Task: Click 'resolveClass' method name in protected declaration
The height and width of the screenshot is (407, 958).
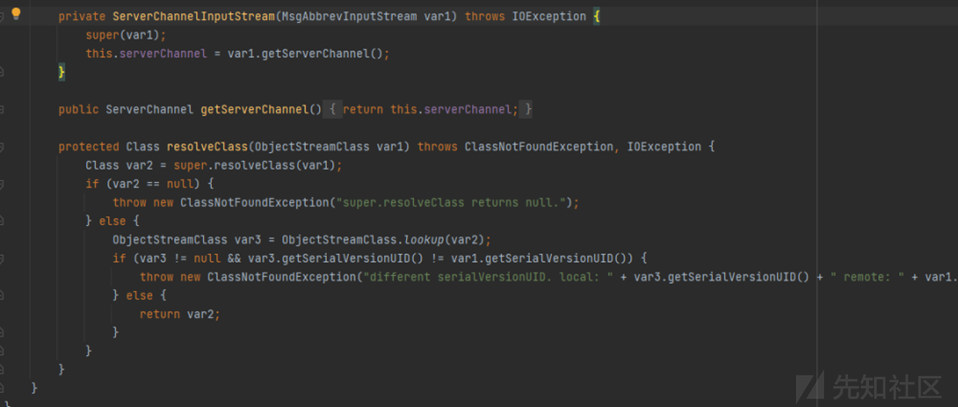Action: (207, 147)
